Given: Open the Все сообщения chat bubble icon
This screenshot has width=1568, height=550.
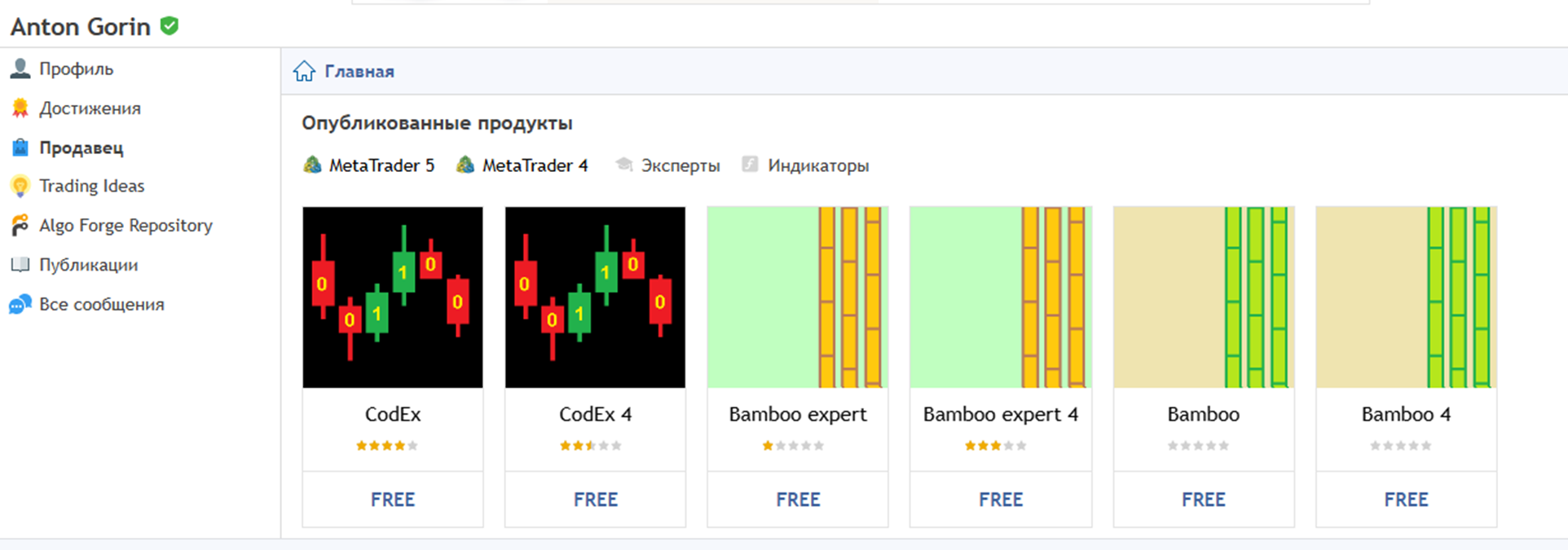Looking at the screenshot, I should 20,304.
